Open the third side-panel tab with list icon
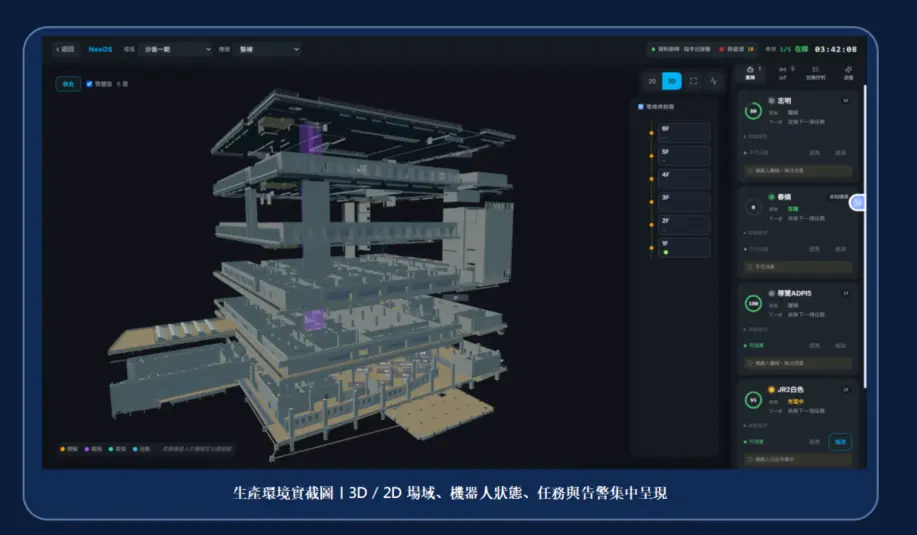This screenshot has height=535, width=917. [815, 73]
